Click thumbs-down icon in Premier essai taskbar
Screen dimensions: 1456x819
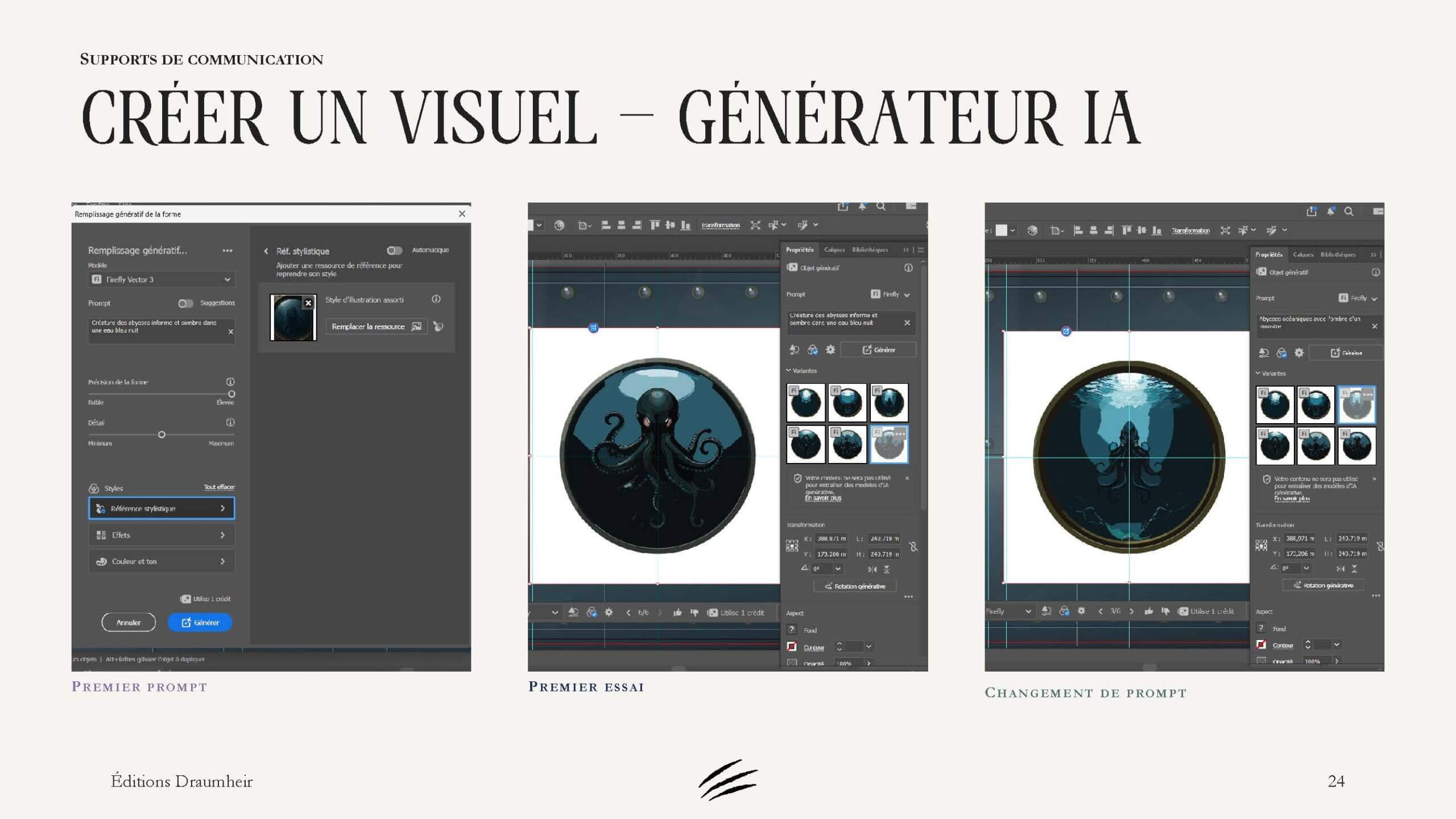coord(694,613)
